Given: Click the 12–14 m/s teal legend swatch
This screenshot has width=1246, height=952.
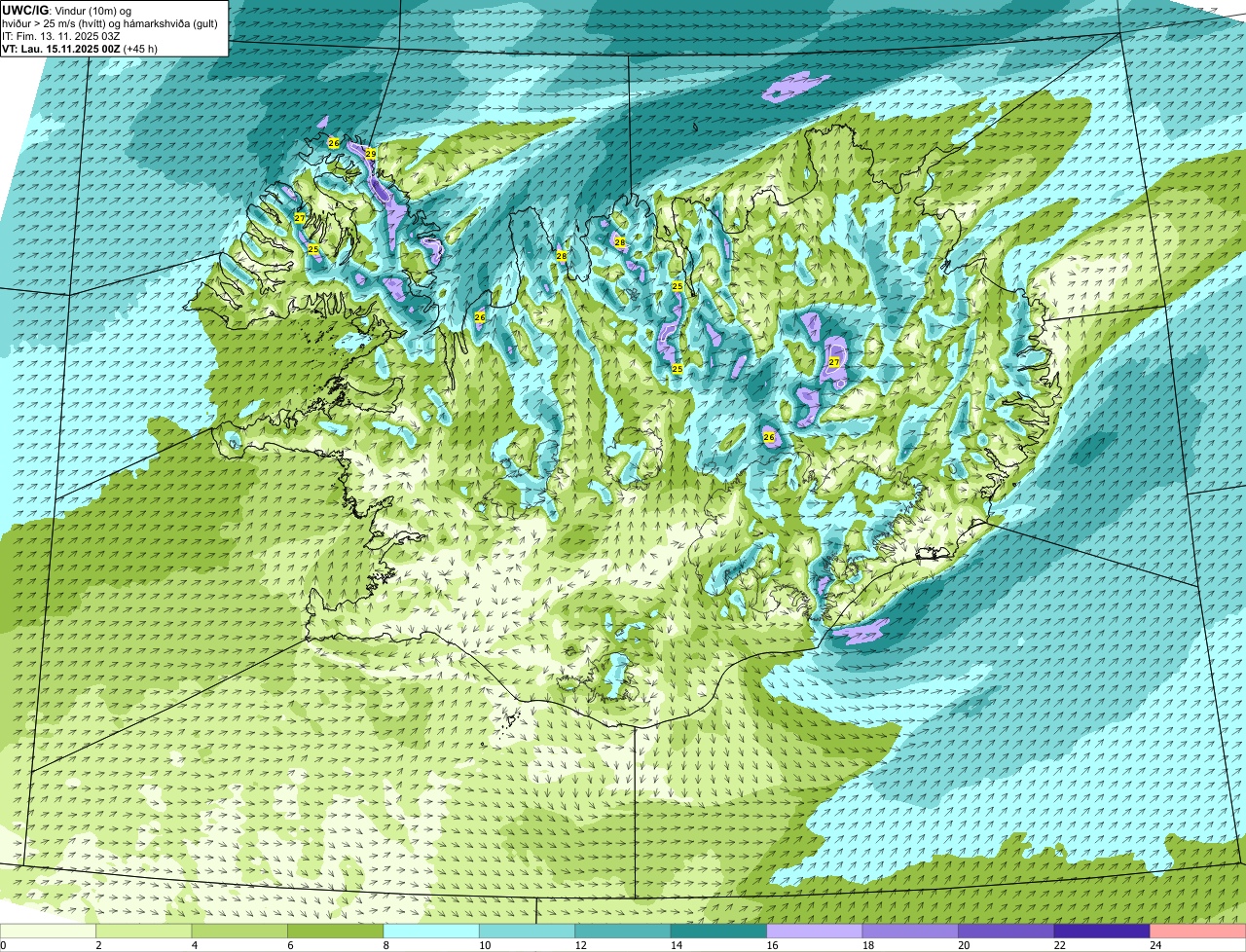Looking at the screenshot, I should pyautogui.click(x=623, y=931).
